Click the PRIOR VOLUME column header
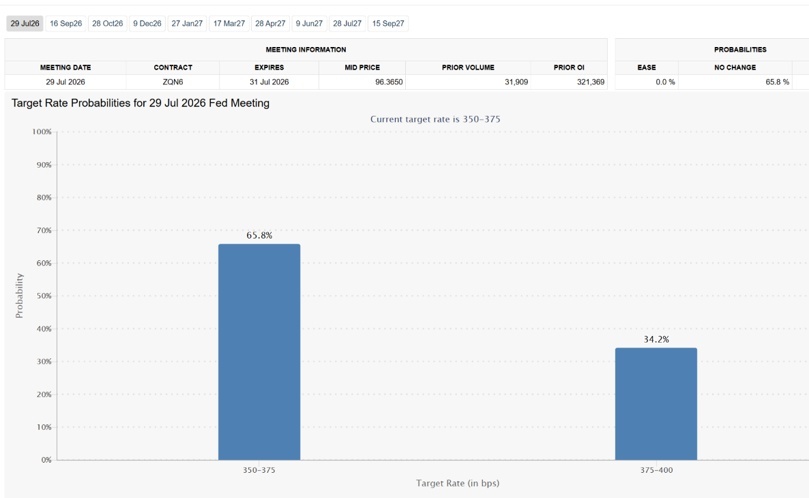The image size is (809, 498). coord(468,67)
